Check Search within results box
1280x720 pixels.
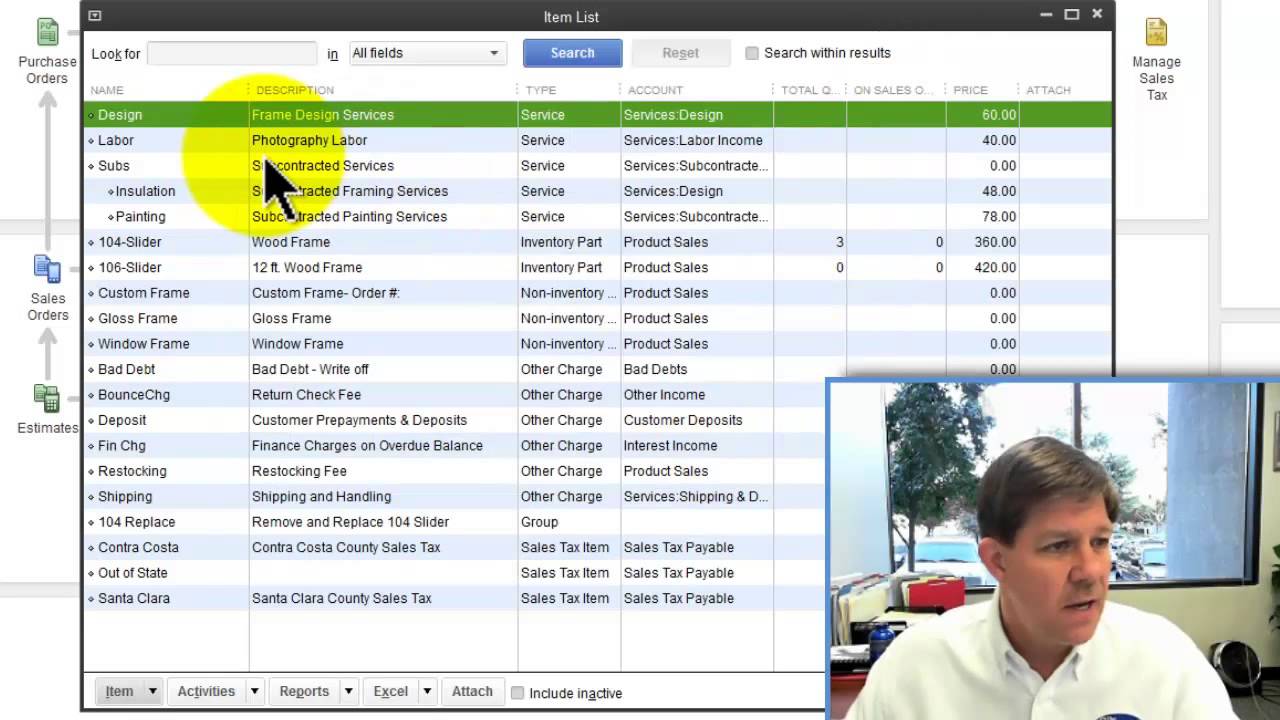[752, 53]
